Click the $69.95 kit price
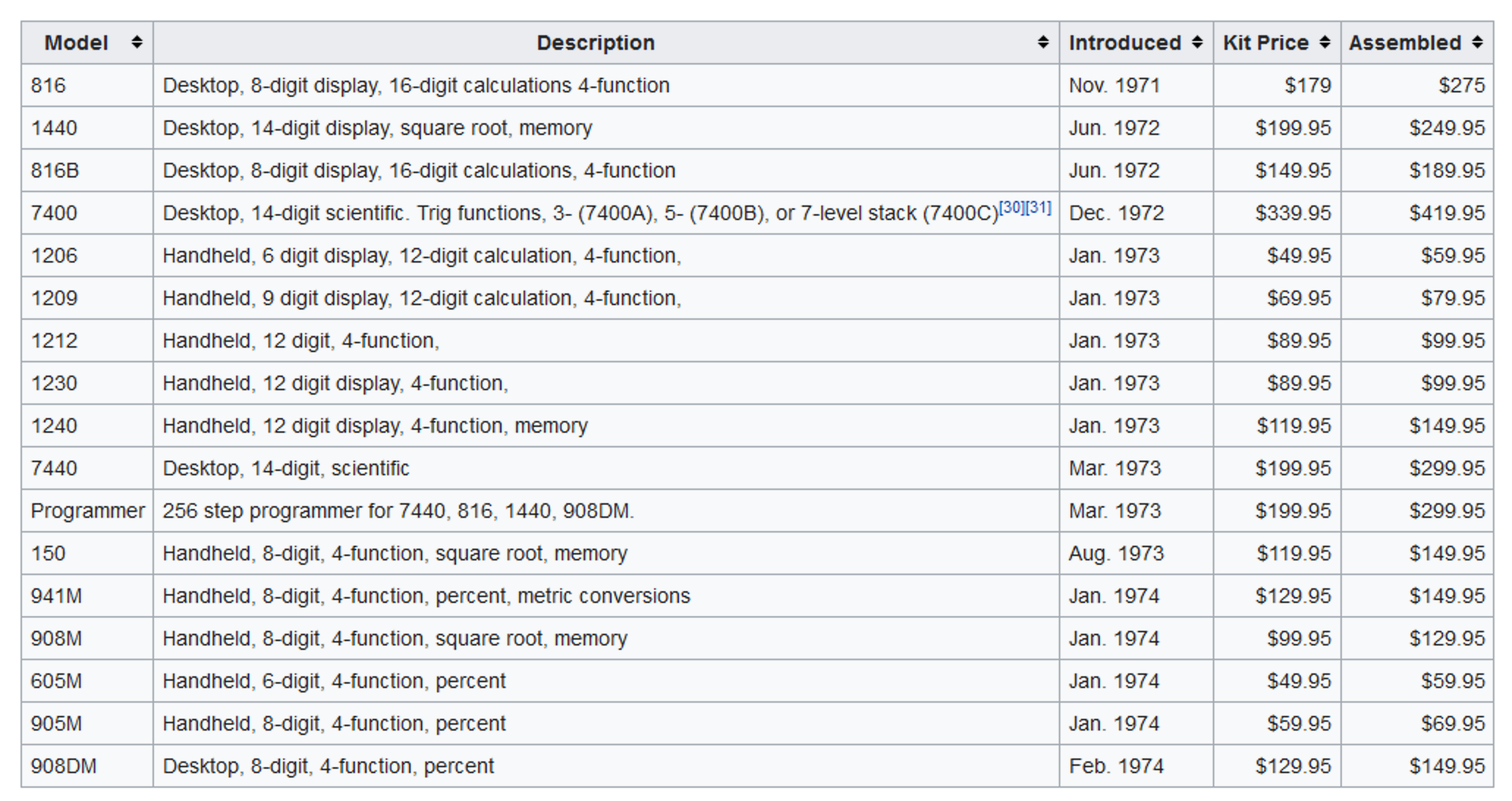 (x=1299, y=298)
